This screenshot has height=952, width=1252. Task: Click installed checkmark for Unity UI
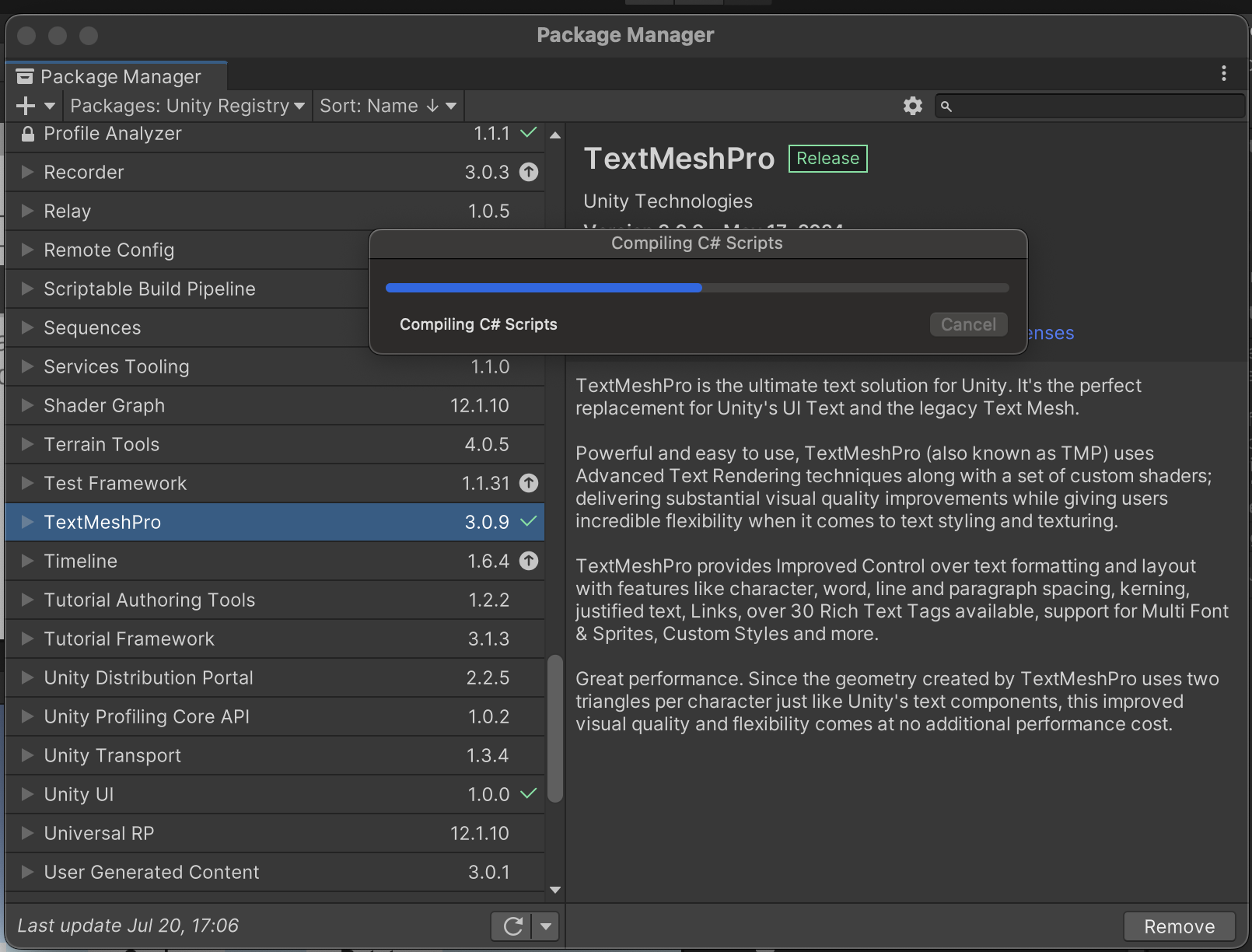(529, 793)
